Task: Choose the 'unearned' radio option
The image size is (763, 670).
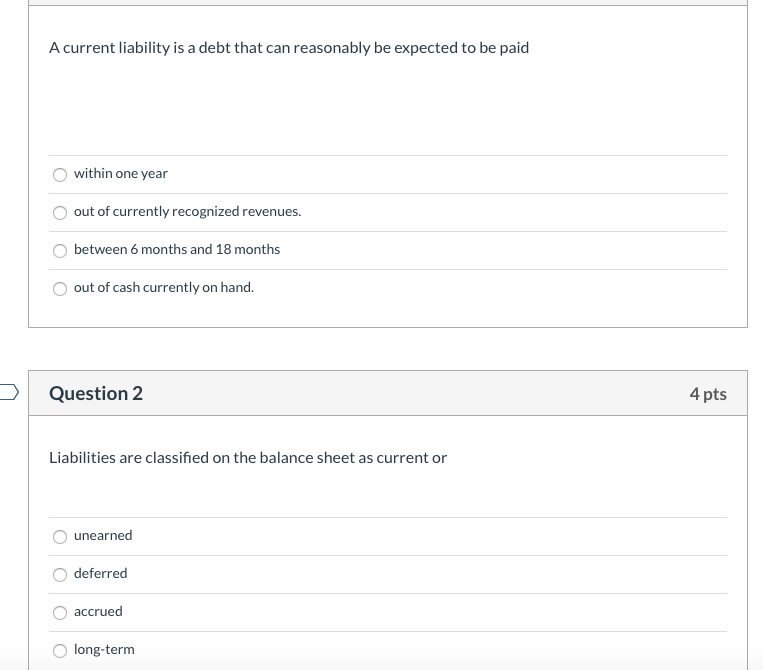Action: [60, 537]
